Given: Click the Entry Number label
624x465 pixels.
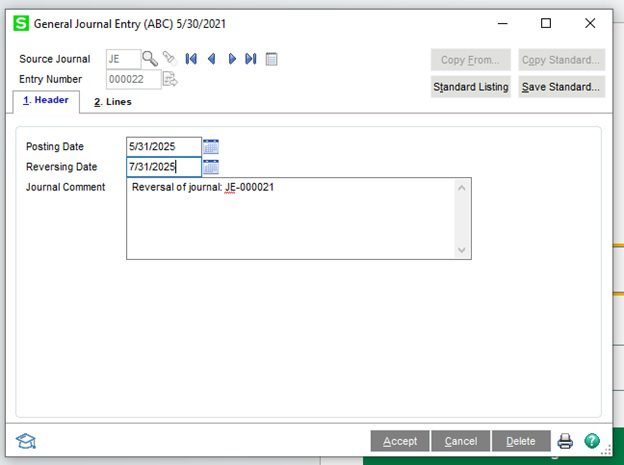Looking at the screenshot, I should tap(50, 79).
